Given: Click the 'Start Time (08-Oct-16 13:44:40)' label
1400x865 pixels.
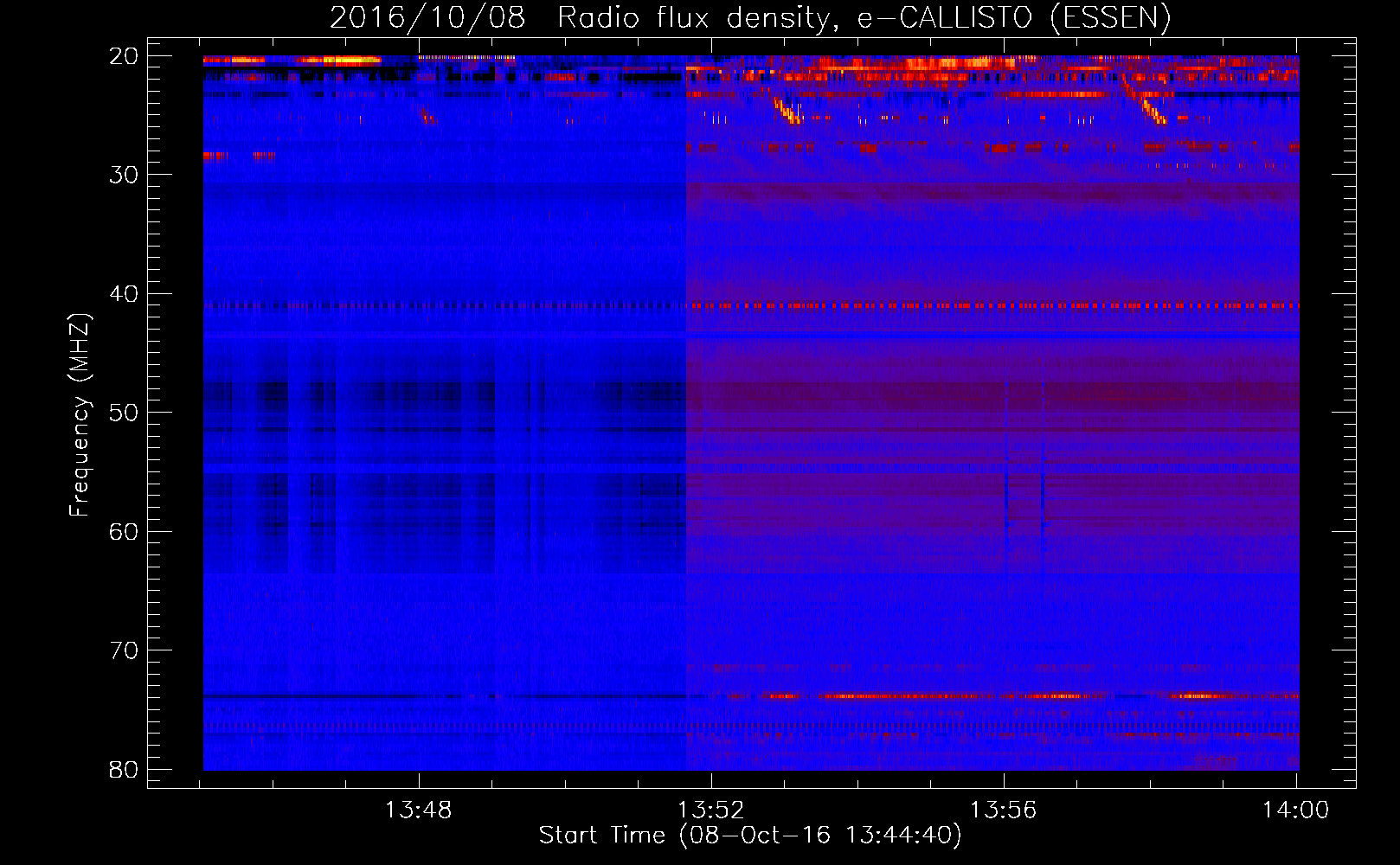Looking at the screenshot, I should [x=750, y=836].
